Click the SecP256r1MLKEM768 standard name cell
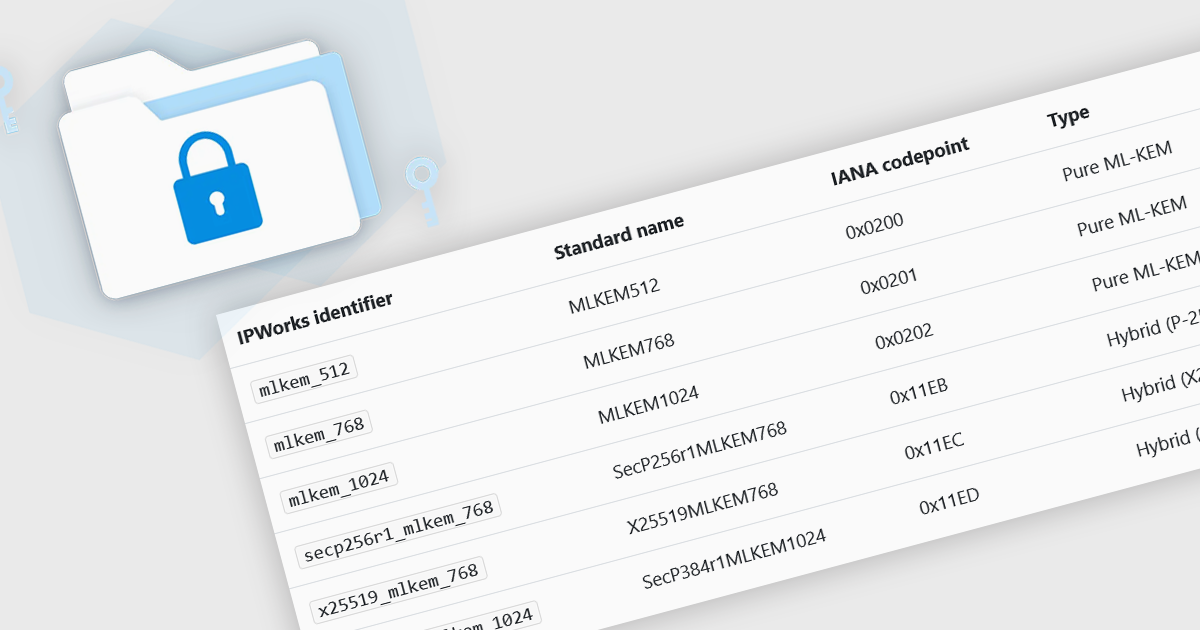This screenshot has height=630, width=1200. coord(700,449)
